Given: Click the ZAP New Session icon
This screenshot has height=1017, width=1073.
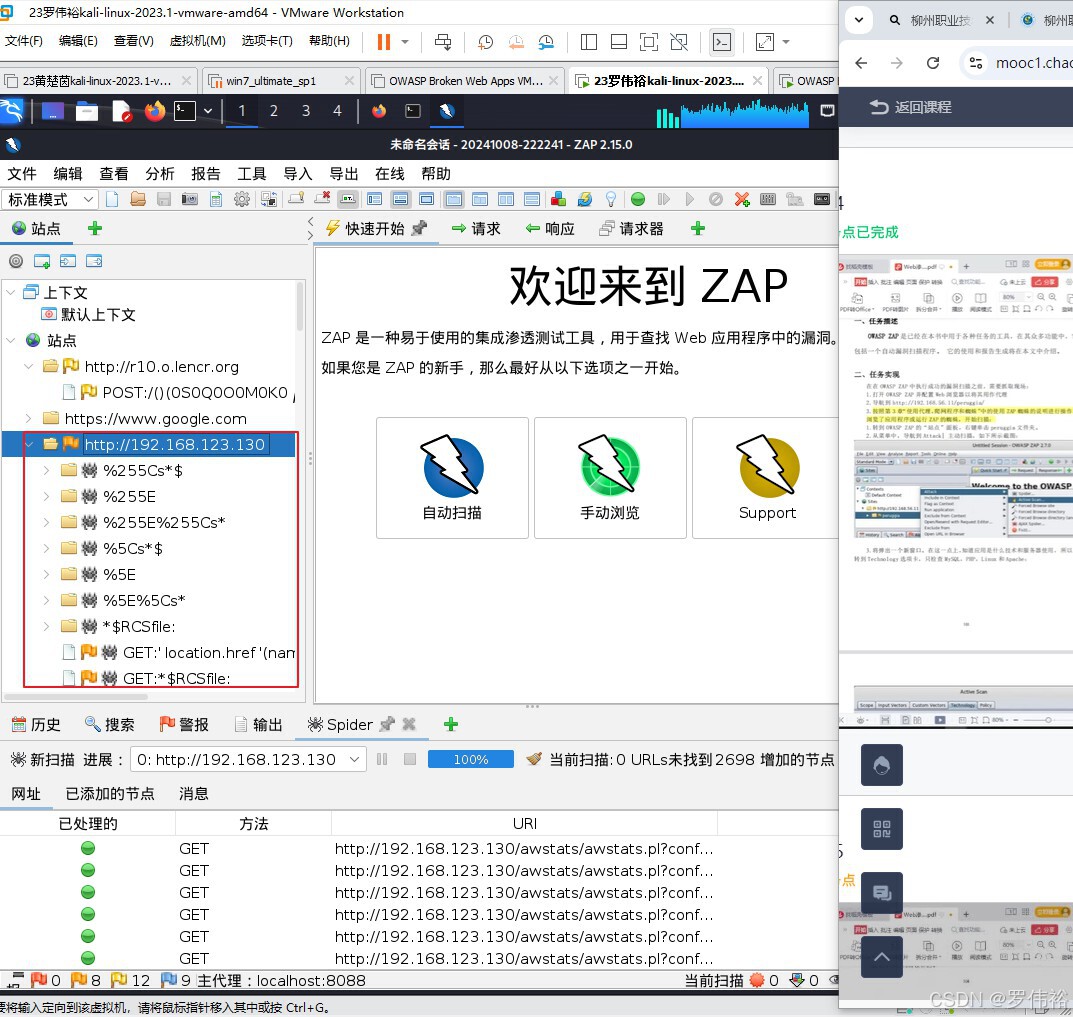Looking at the screenshot, I should tap(112, 199).
